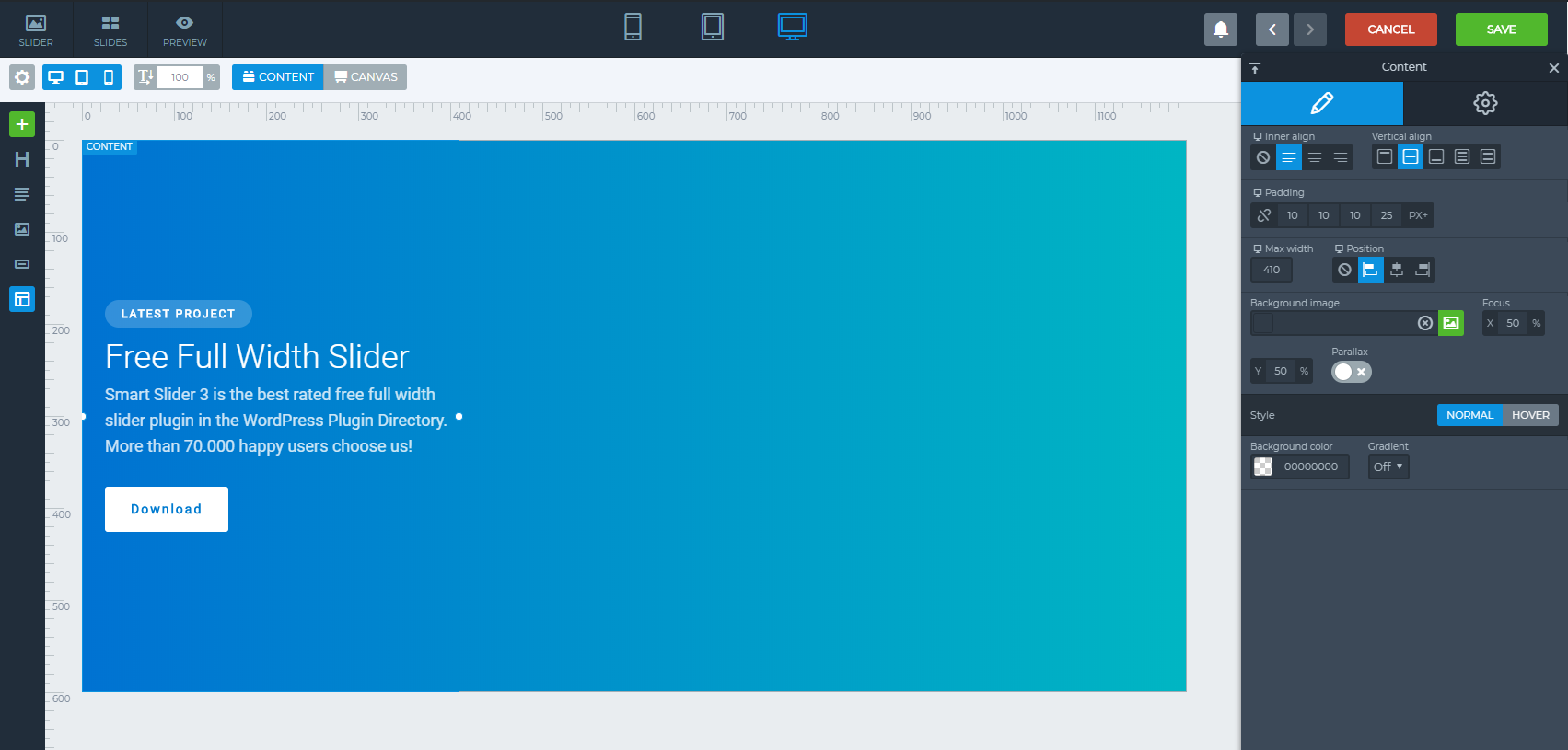Image resolution: width=1568 pixels, height=750 pixels.
Task: Open the Background color swatch
Action: click(x=1263, y=467)
